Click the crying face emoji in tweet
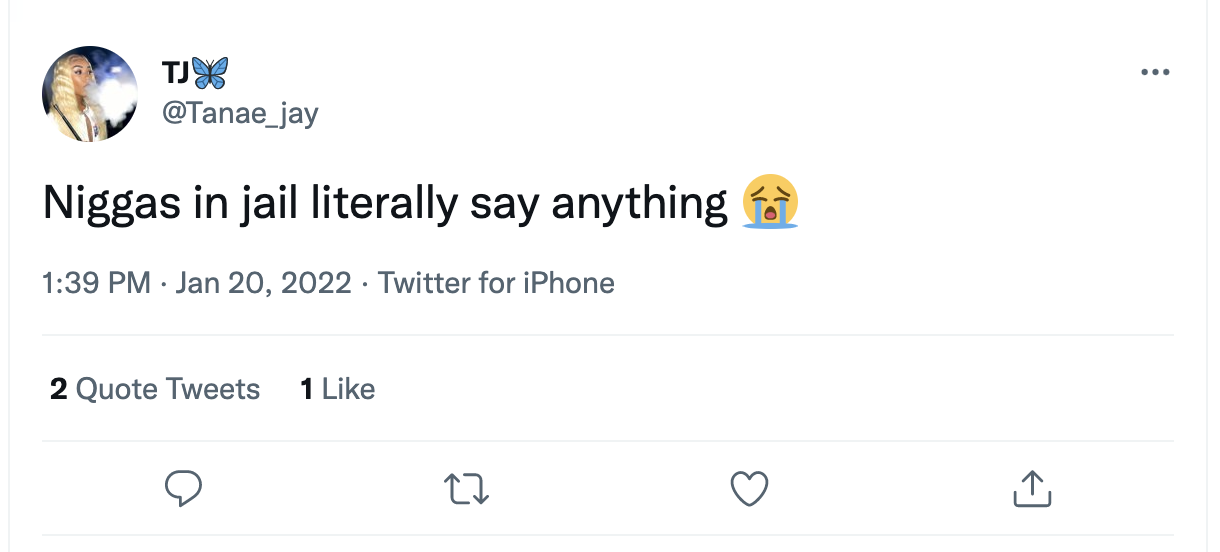The height and width of the screenshot is (552, 1220). coord(769,203)
